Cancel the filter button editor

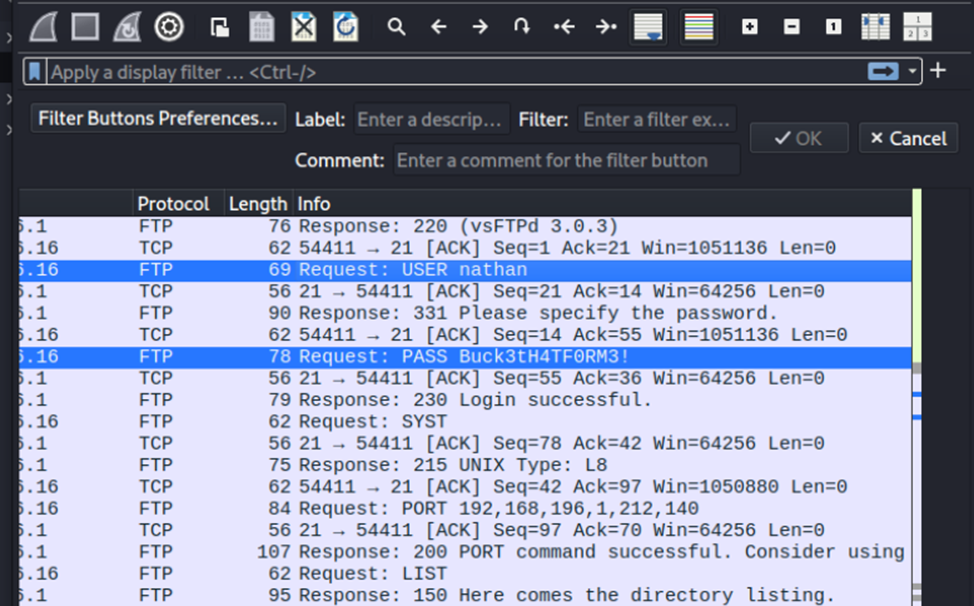[908, 138]
